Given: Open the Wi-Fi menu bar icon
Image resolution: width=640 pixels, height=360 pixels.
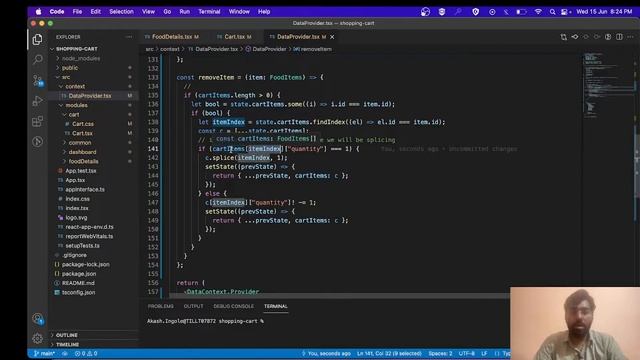Looking at the screenshot, I should tap(538, 12).
